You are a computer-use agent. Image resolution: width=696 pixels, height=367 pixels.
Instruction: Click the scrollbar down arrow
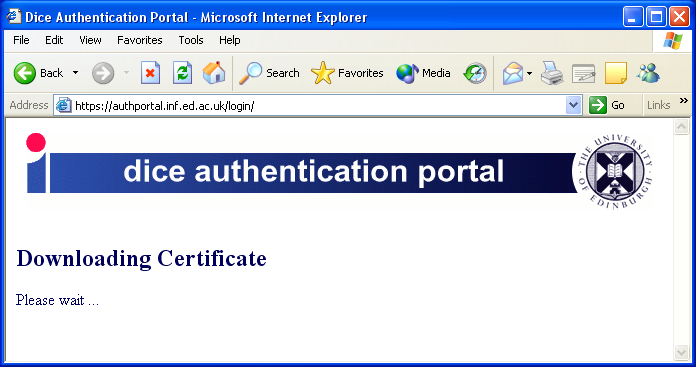click(x=681, y=352)
